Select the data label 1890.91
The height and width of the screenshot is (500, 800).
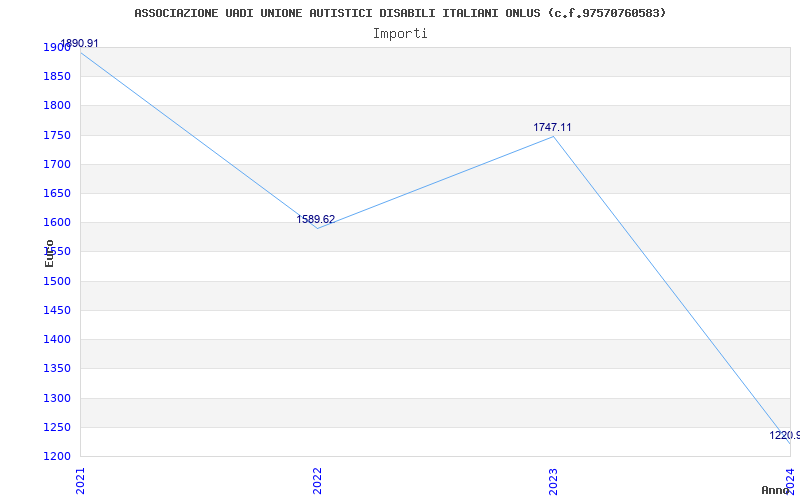[80, 43]
